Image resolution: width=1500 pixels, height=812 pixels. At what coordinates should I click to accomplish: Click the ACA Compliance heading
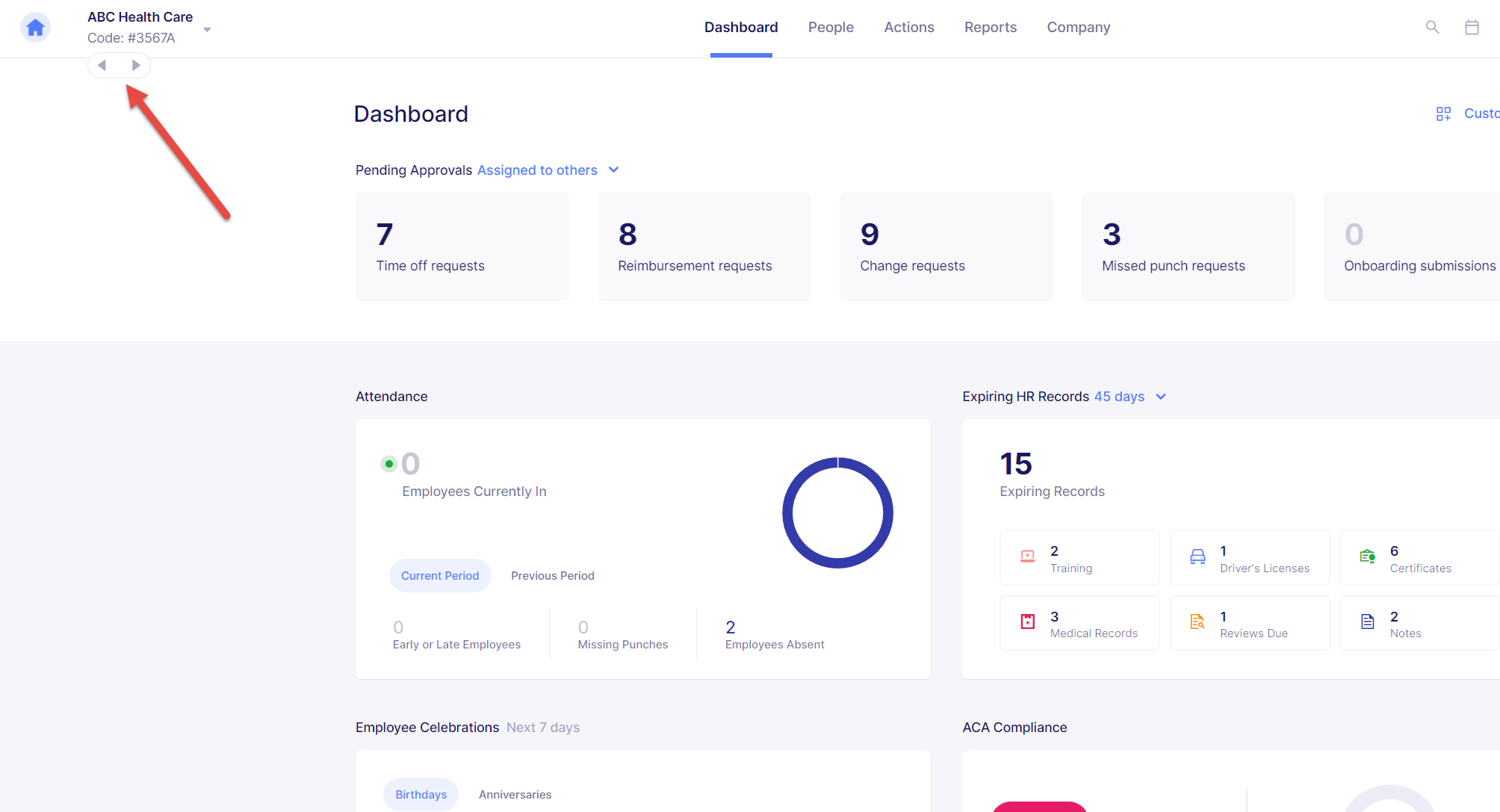point(1014,728)
